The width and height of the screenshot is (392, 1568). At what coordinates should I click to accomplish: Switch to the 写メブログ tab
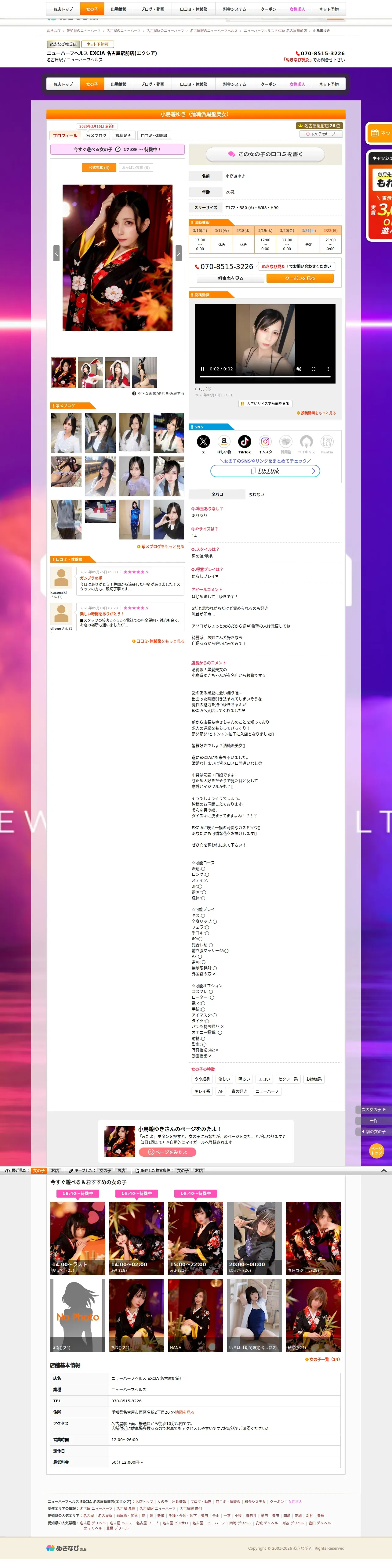click(96, 136)
